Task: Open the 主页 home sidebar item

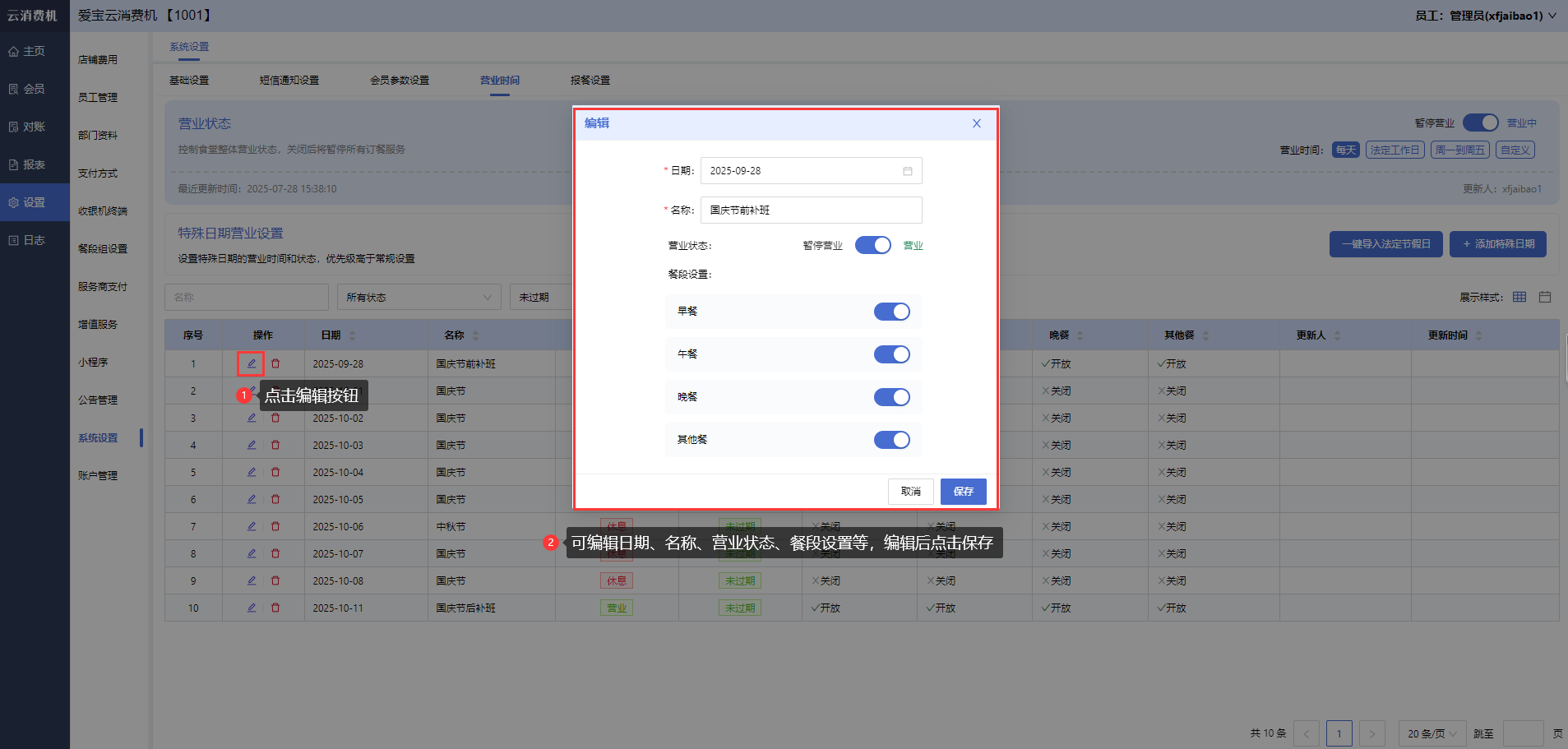Action: [34, 51]
